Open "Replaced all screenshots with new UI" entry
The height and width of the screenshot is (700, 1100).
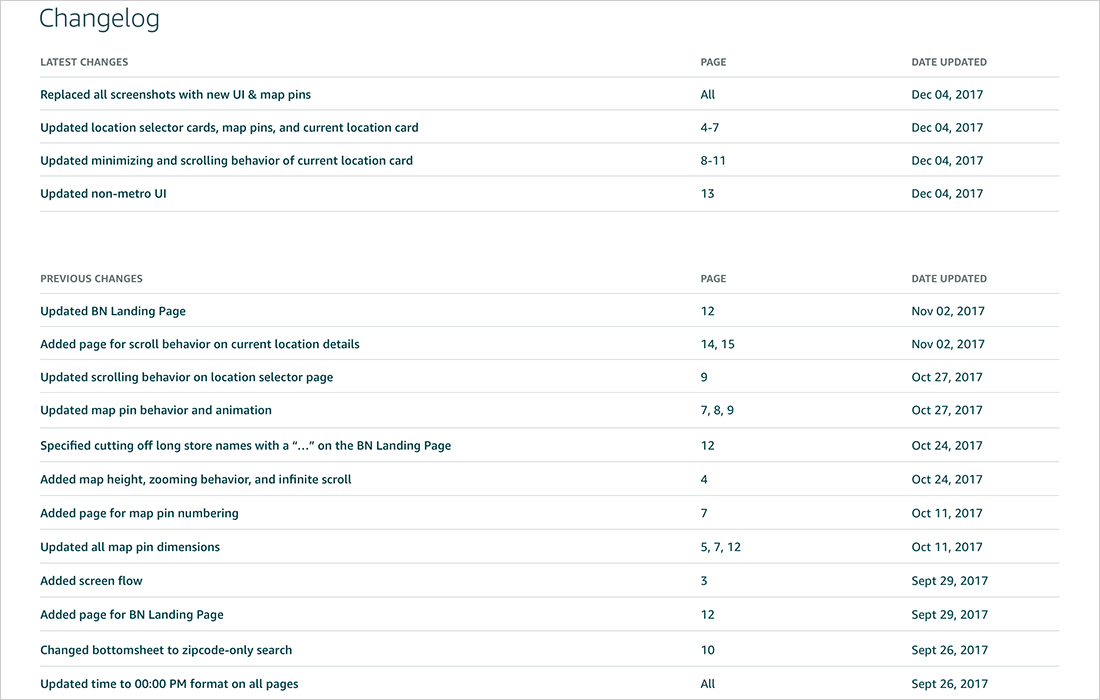point(175,95)
